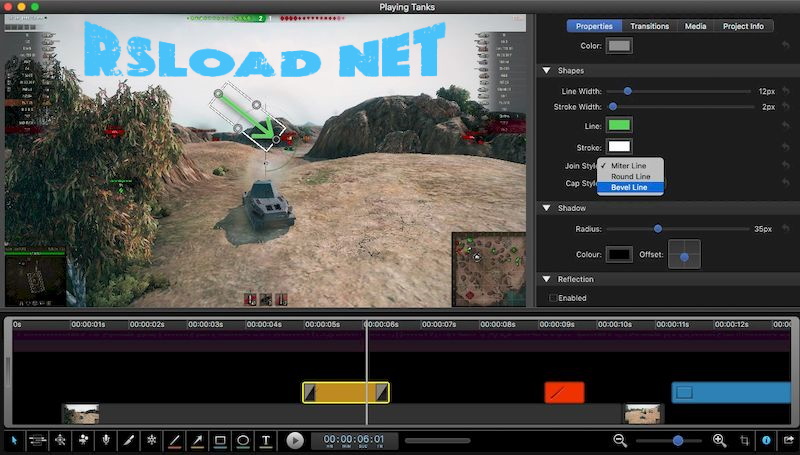Click the Stroke Width slider
Viewport: 800px width, 455px height.
[x=680, y=107]
